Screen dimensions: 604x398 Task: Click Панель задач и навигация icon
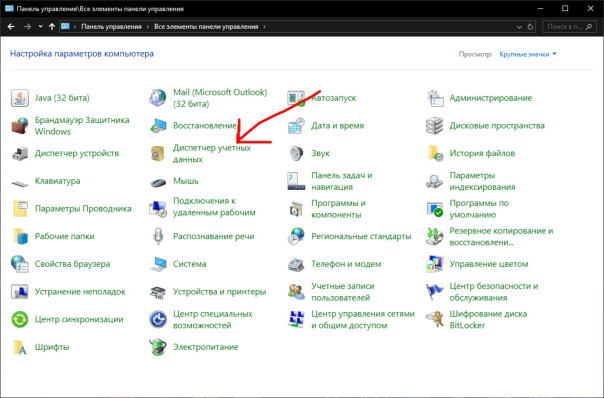tap(296, 181)
